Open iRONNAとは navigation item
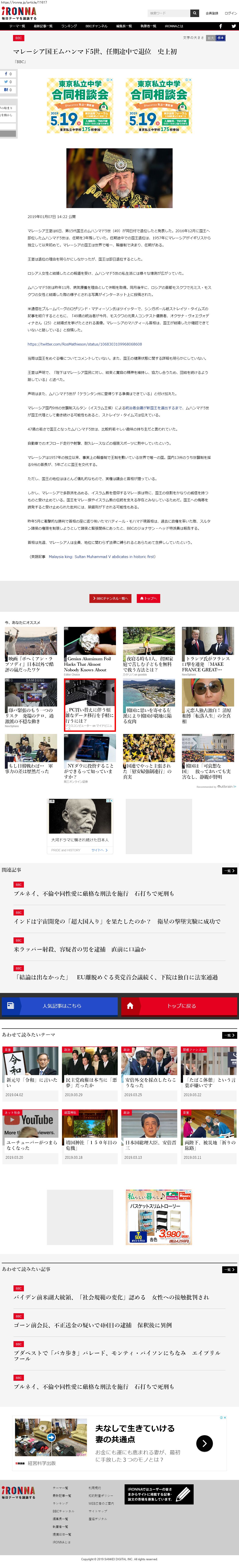Viewport: 239px width, 1568px height. (174, 26)
